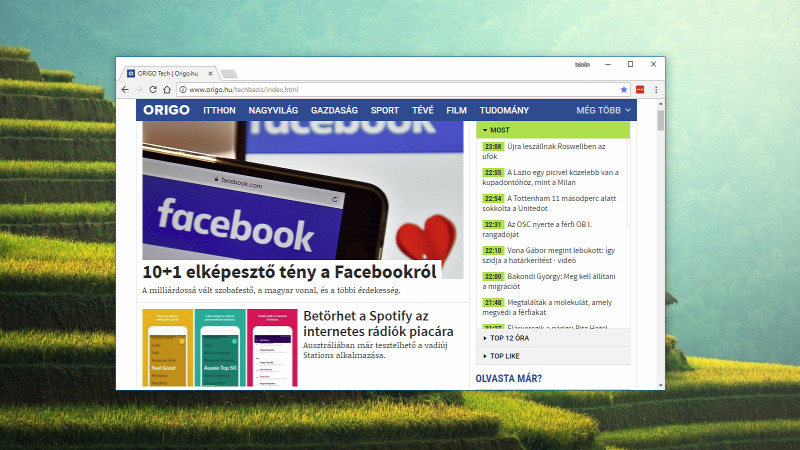This screenshot has height=450, width=800.
Task: Open the 22:10 Vona Gábor news item
Action: point(548,255)
